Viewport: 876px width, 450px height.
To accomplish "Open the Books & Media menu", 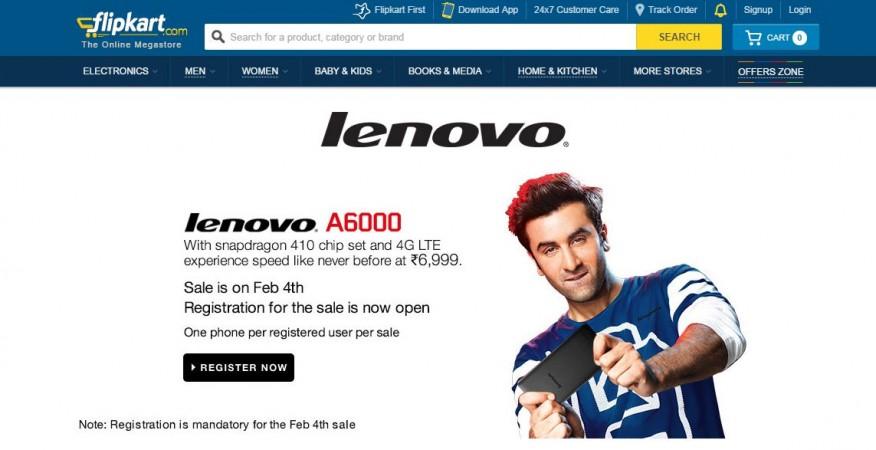I will [449, 71].
